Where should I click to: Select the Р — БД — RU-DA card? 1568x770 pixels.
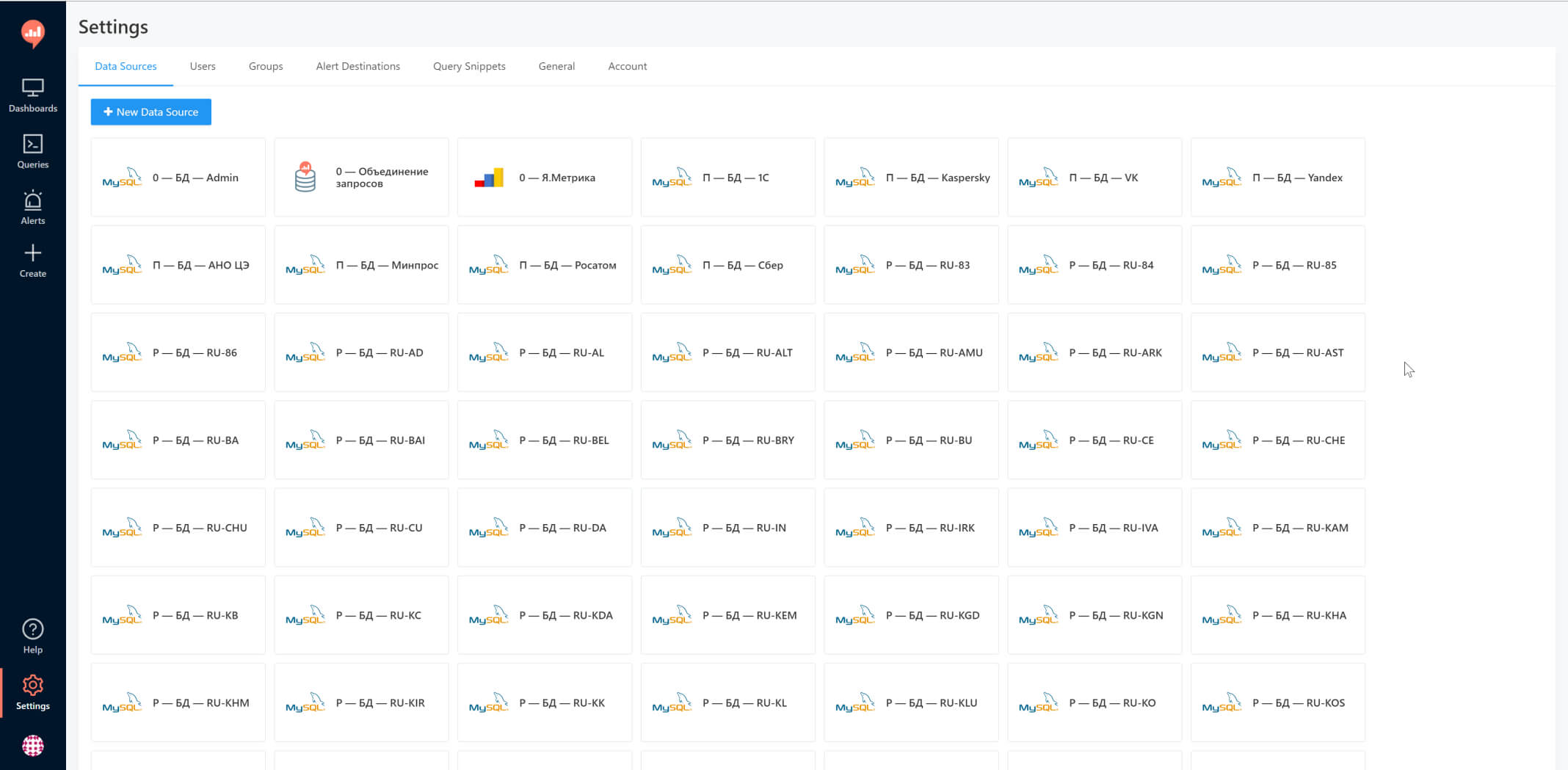pyautogui.click(x=545, y=528)
